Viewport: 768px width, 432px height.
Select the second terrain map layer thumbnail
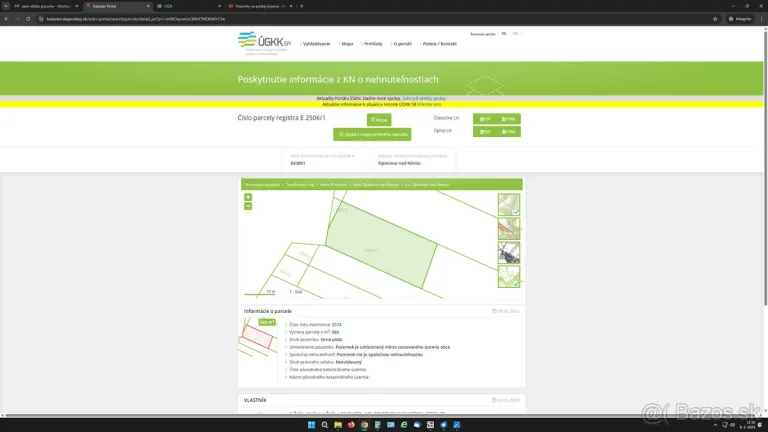point(509,229)
